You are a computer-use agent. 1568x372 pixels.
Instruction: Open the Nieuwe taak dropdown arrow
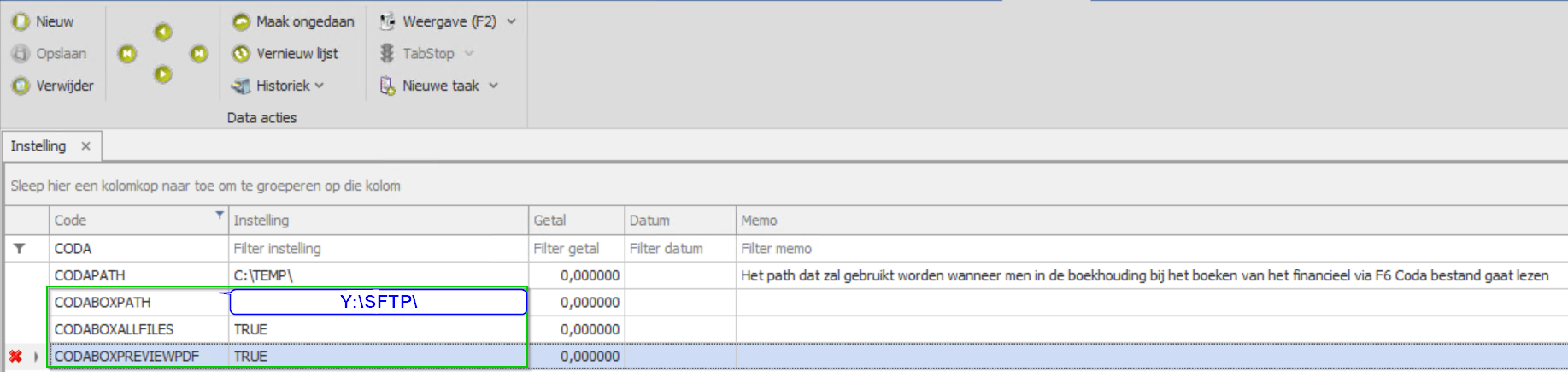tap(494, 86)
